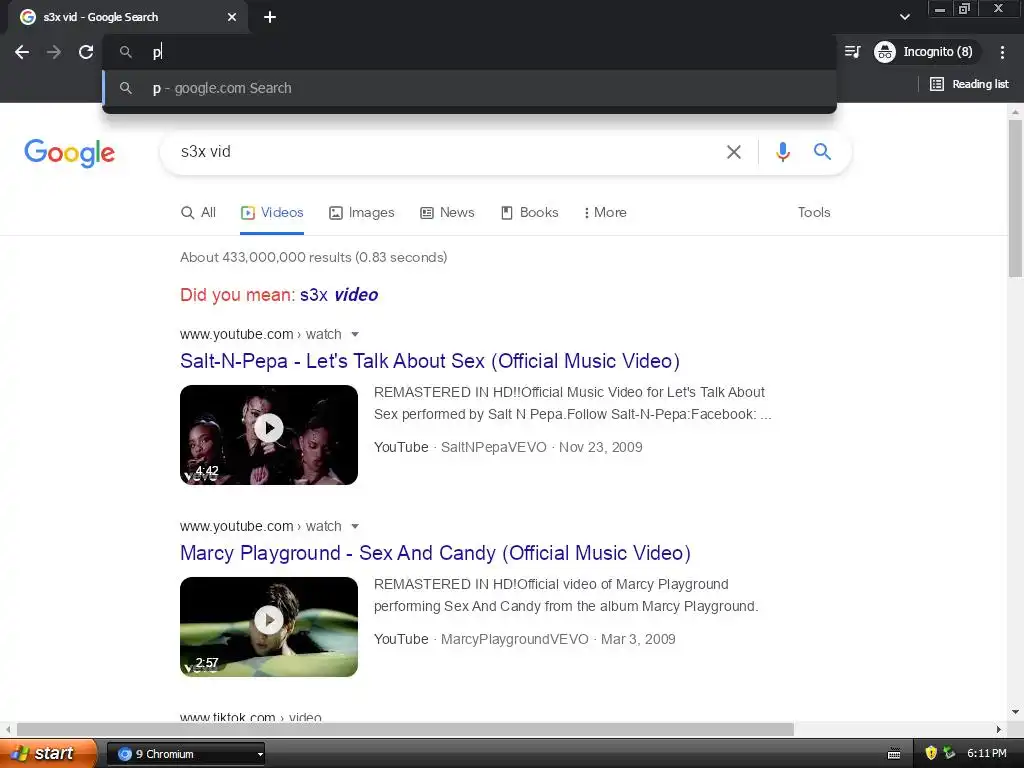Reload the current page
The height and width of the screenshot is (768, 1024).
[86, 52]
